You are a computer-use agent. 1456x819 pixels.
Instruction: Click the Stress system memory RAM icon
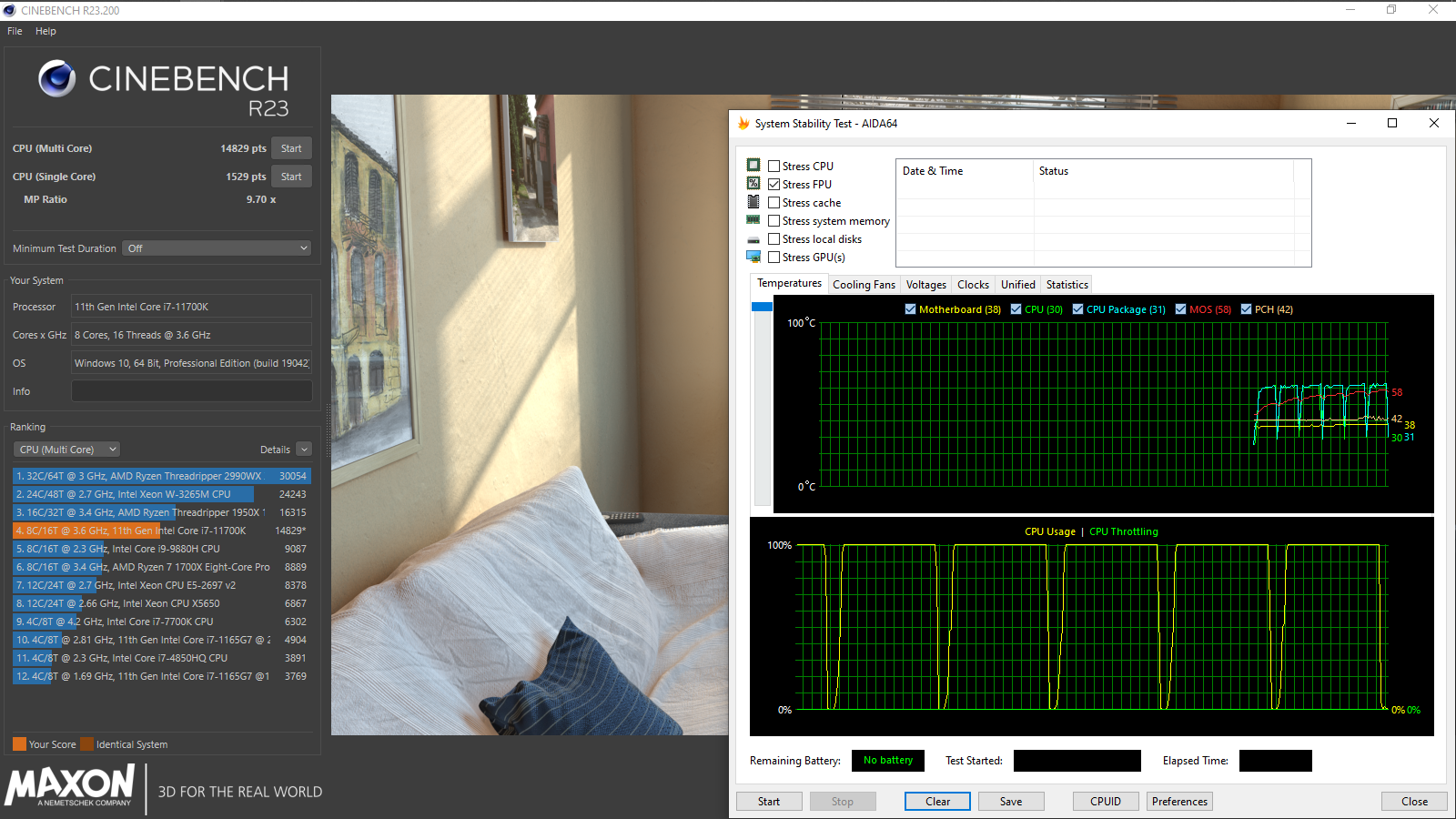point(753,220)
